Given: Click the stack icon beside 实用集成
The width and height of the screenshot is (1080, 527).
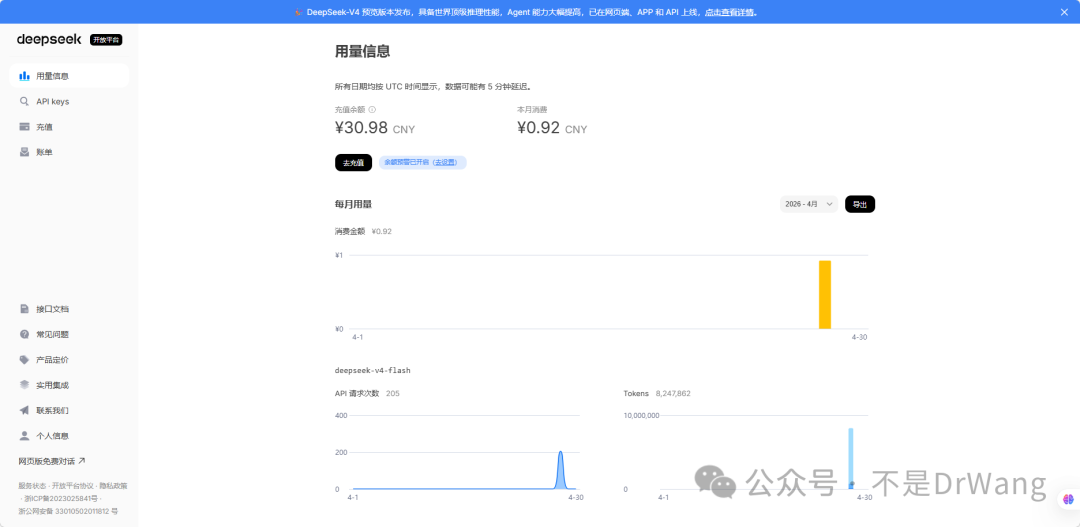Looking at the screenshot, I should click(24, 385).
